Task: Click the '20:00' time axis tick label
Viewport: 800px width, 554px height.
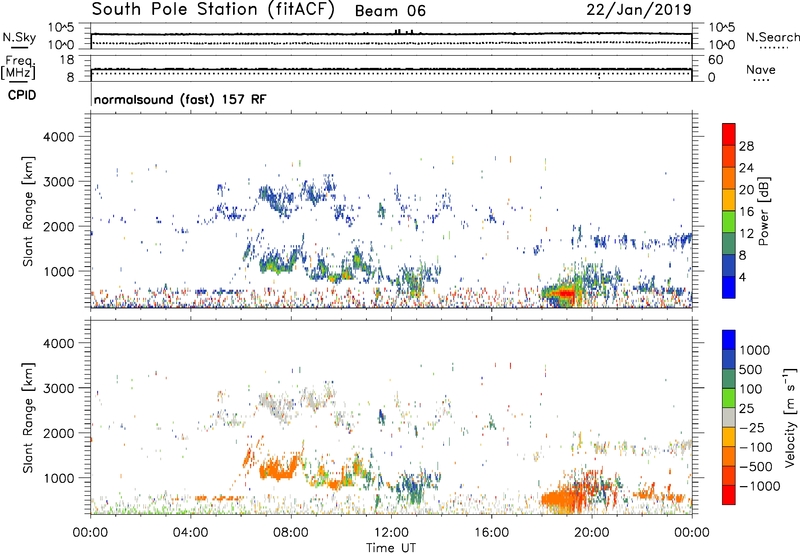Action: pyautogui.click(x=591, y=533)
